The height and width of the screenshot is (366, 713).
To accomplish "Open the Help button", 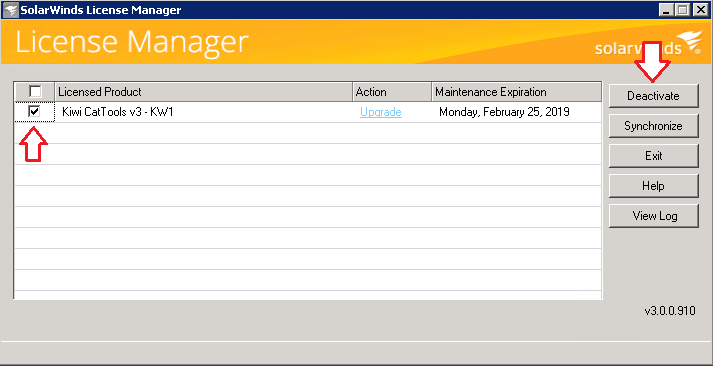I will coord(653,186).
